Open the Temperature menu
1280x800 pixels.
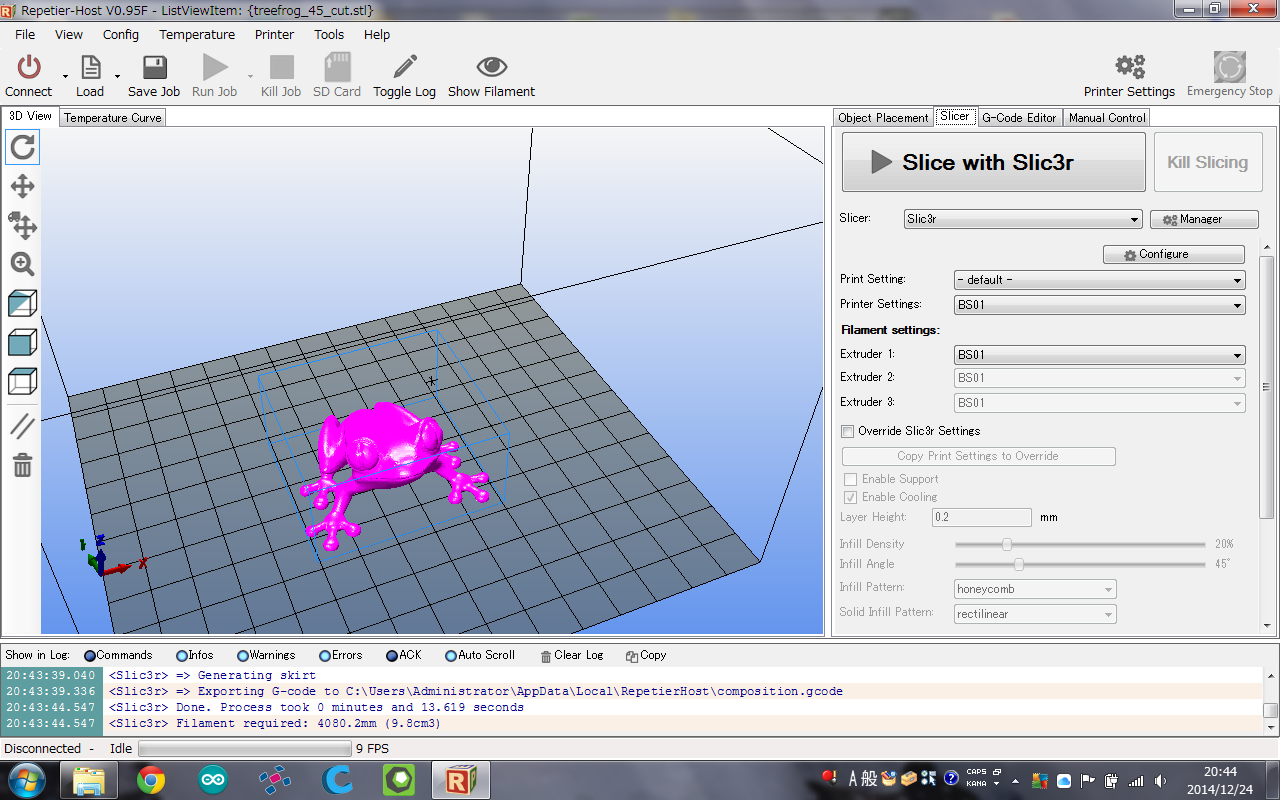click(197, 34)
